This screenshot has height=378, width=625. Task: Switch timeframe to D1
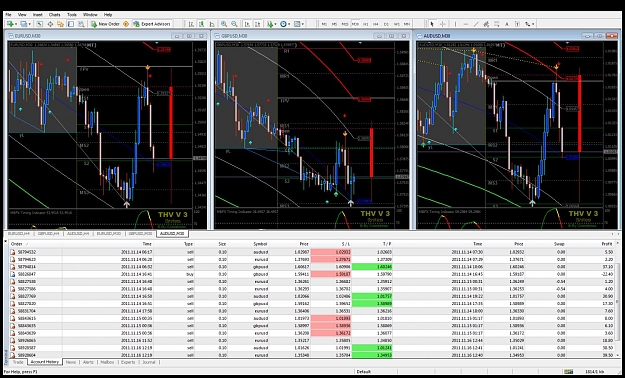[x=386, y=24]
